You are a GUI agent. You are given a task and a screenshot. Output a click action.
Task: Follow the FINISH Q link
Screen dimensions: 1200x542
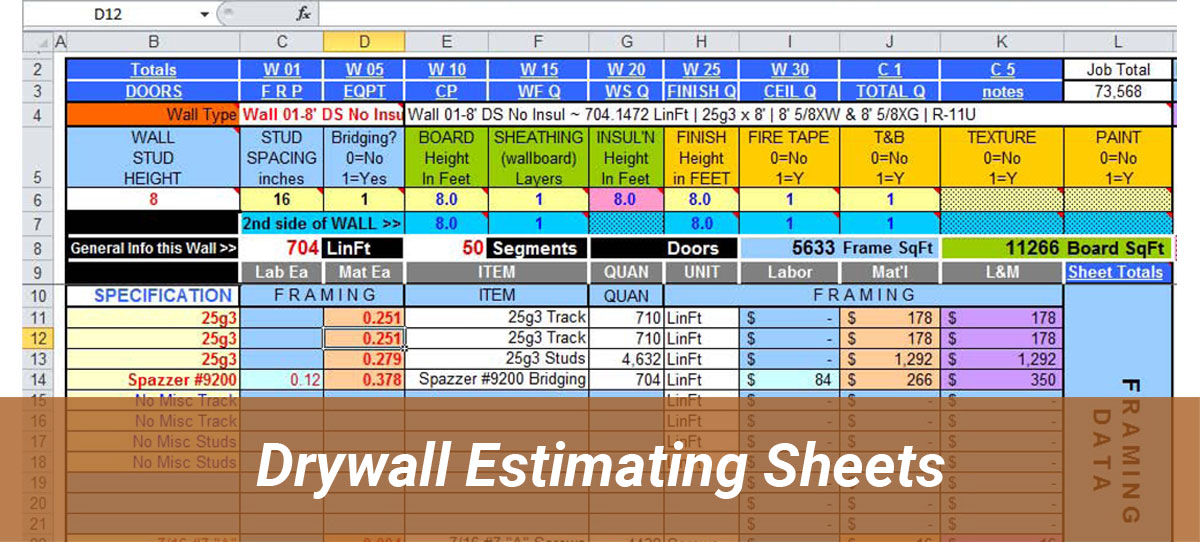pos(701,91)
